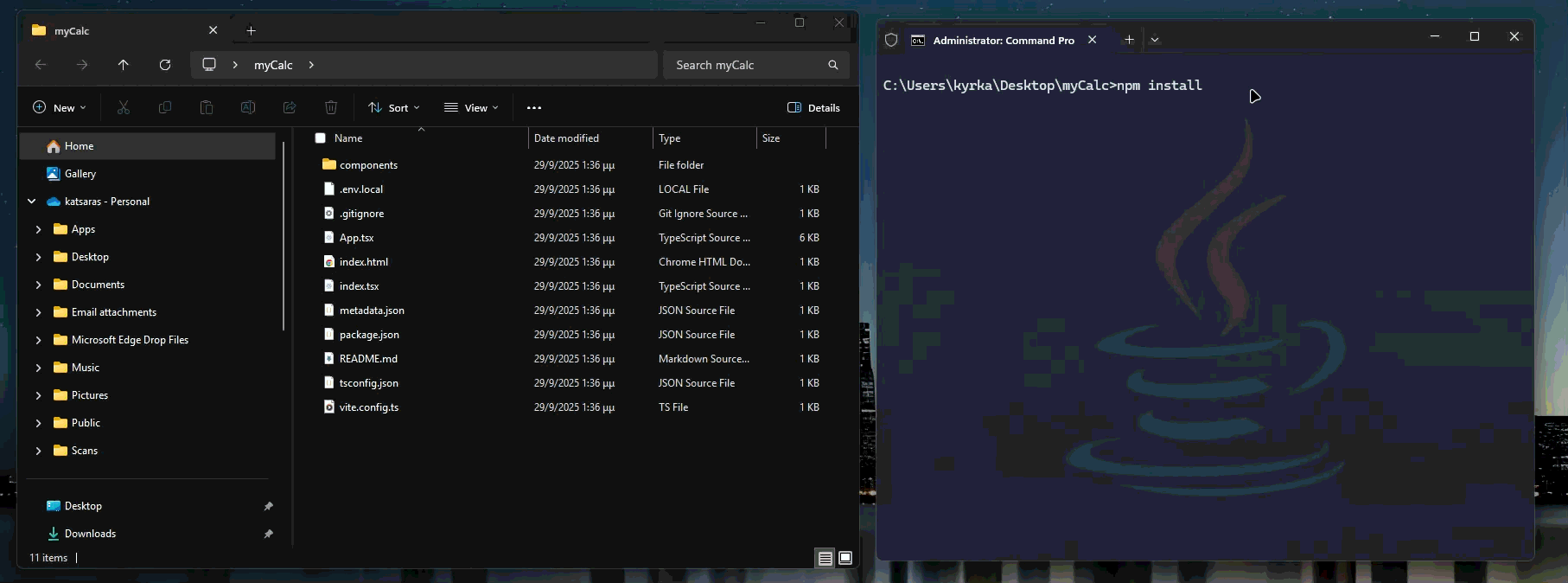Image resolution: width=1568 pixels, height=583 pixels.
Task: Open Microsoft Edge Drop Files folder
Action: click(147, 340)
